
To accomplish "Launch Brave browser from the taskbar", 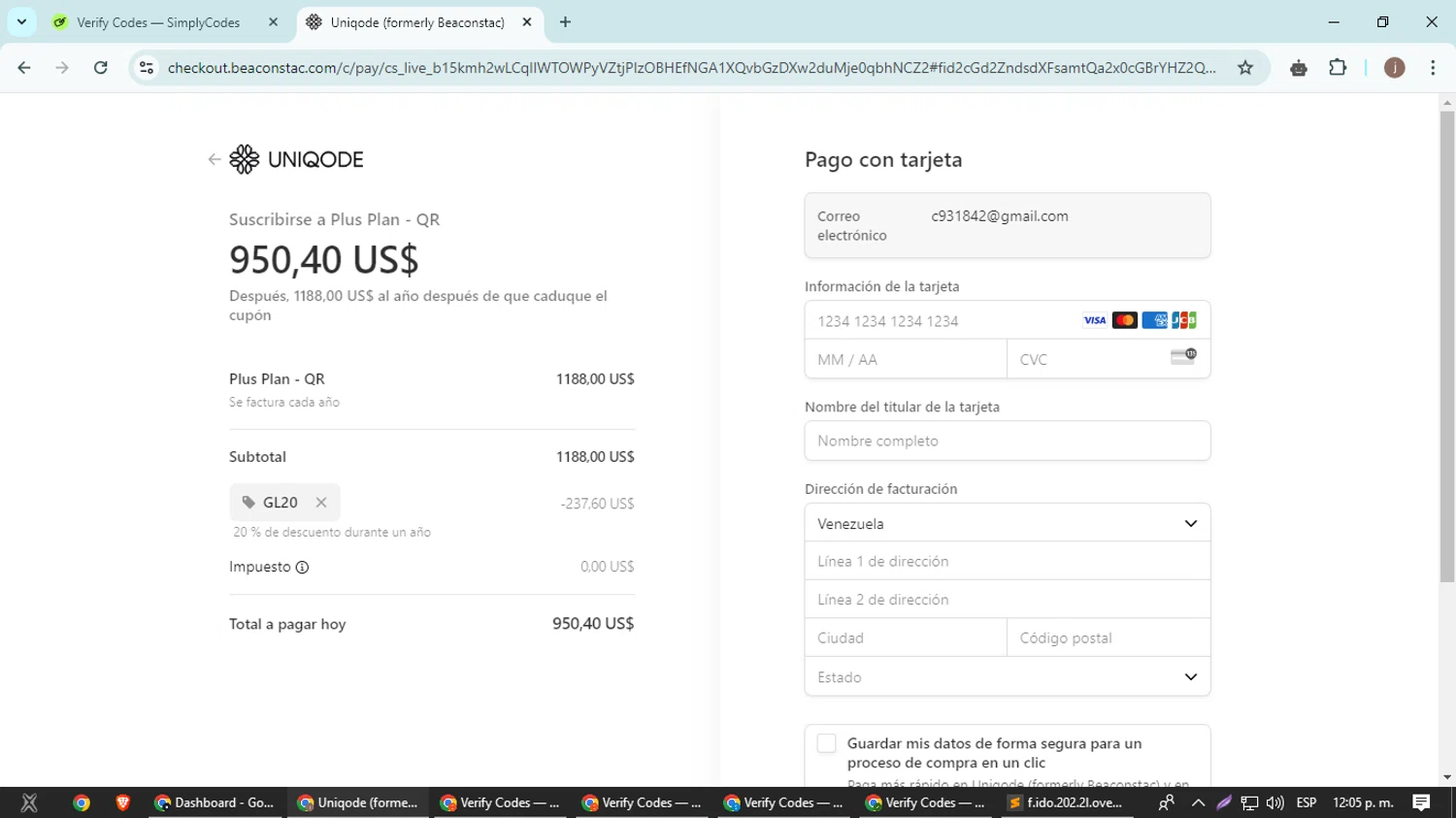I will (122, 802).
